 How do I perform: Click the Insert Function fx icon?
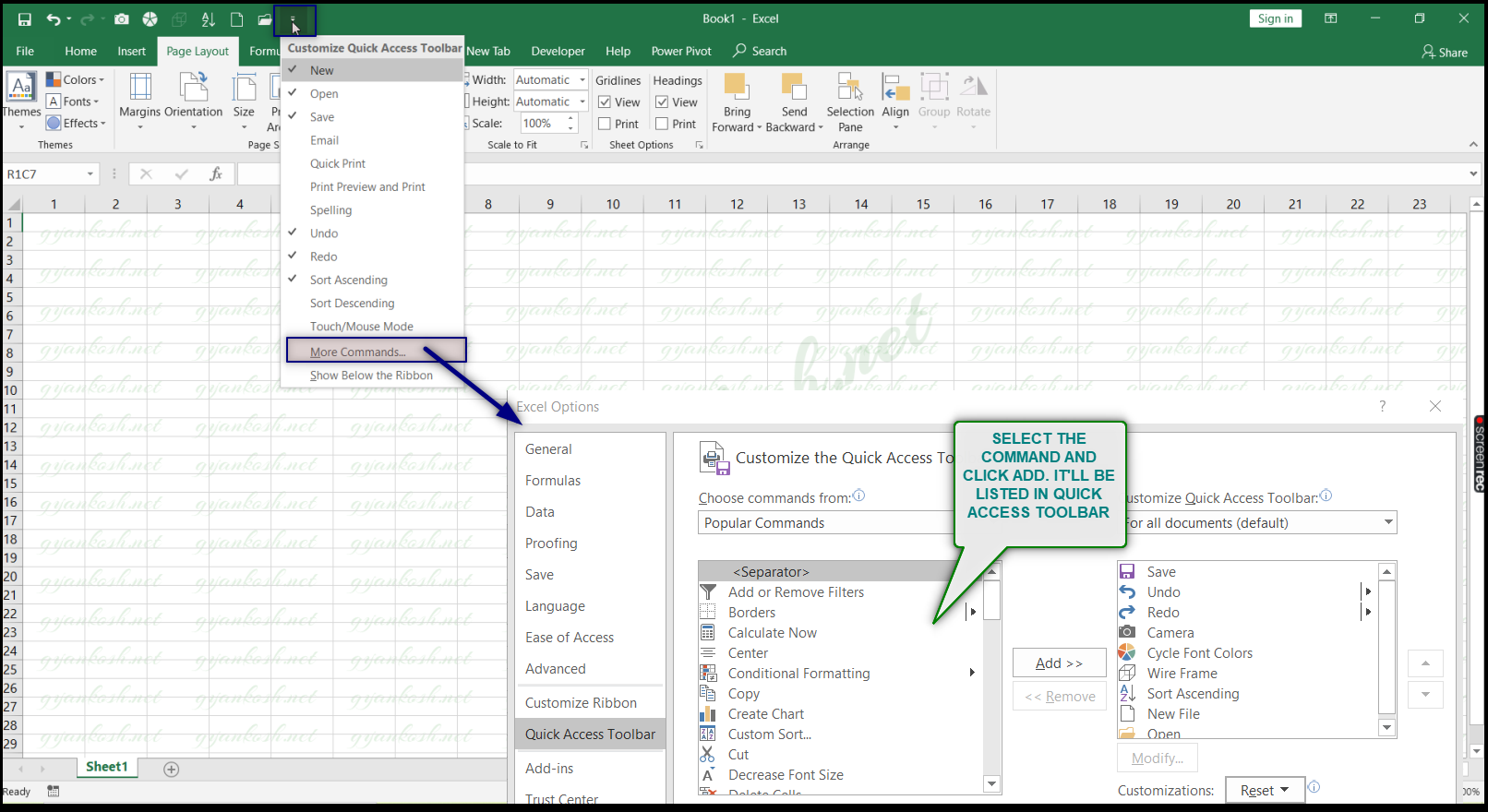tap(215, 173)
